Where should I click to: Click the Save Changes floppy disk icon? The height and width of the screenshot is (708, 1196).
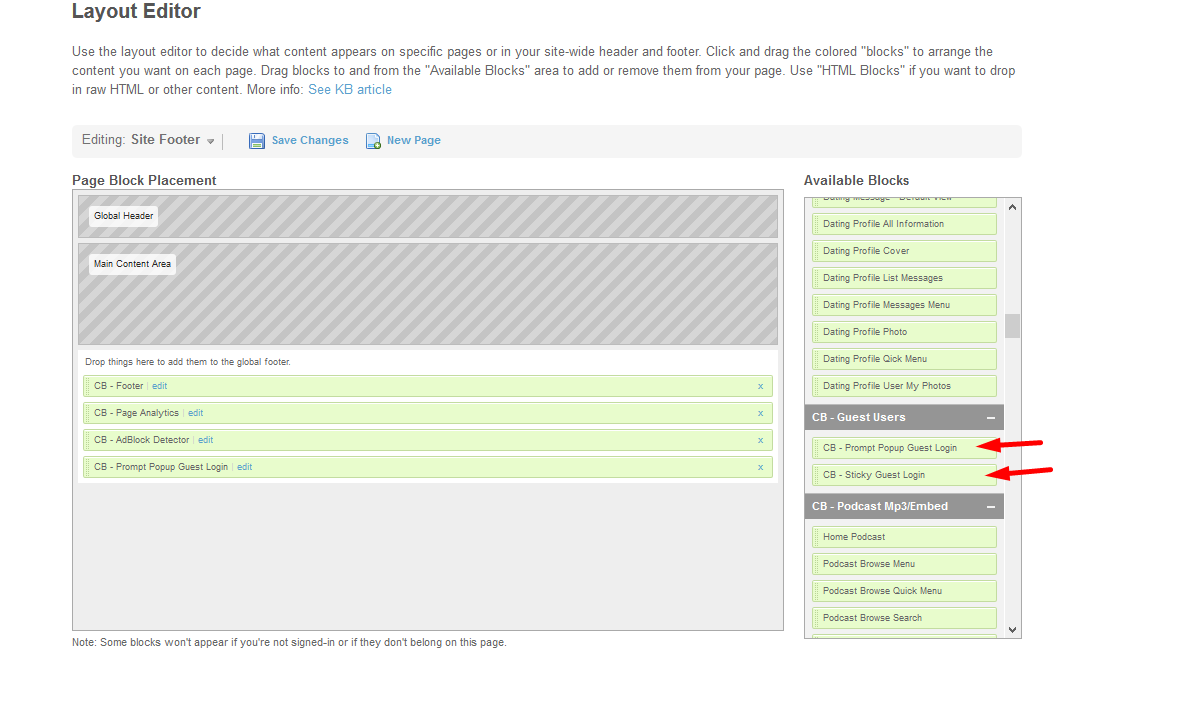tap(257, 141)
